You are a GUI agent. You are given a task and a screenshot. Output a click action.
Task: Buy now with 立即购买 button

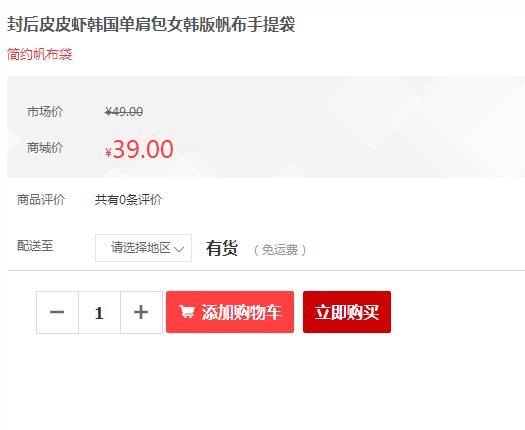(347, 312)
